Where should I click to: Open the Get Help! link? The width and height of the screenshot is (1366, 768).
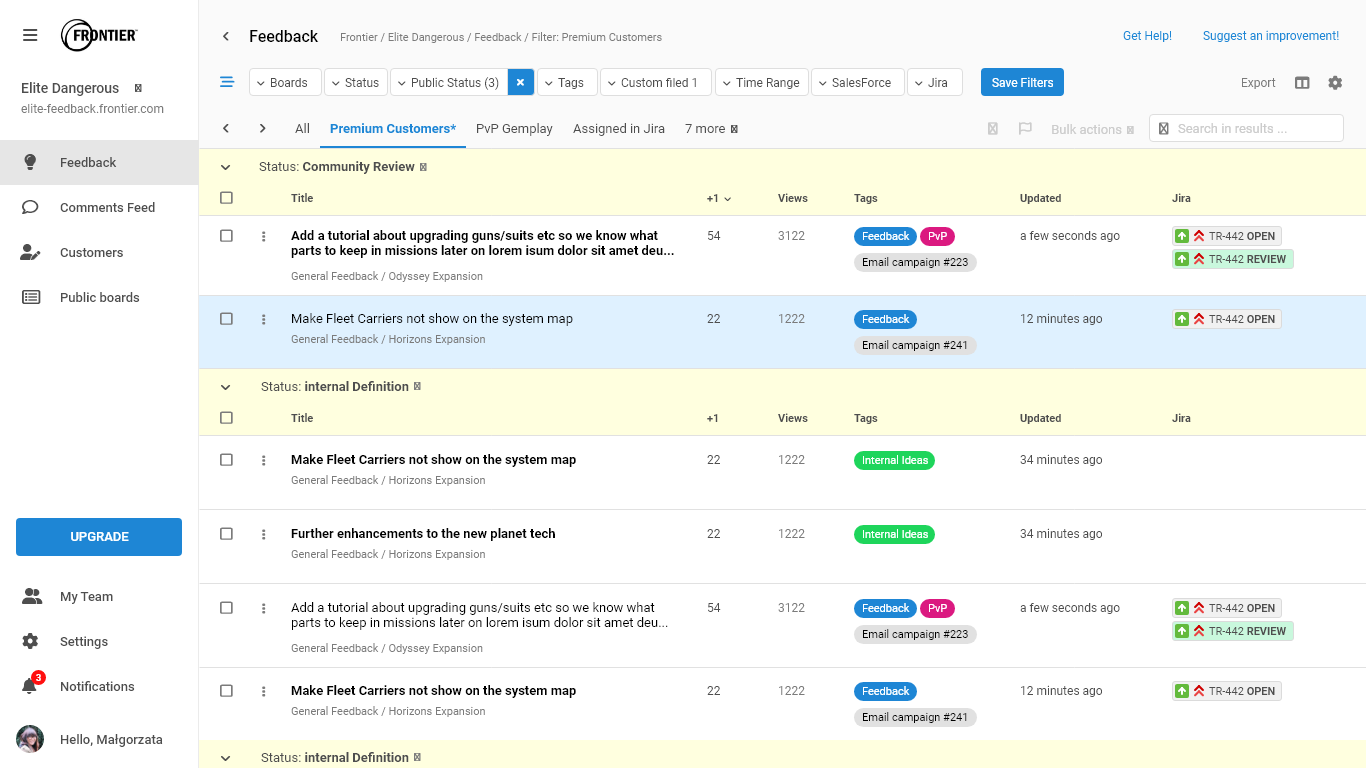click(x=1147, y=36)
